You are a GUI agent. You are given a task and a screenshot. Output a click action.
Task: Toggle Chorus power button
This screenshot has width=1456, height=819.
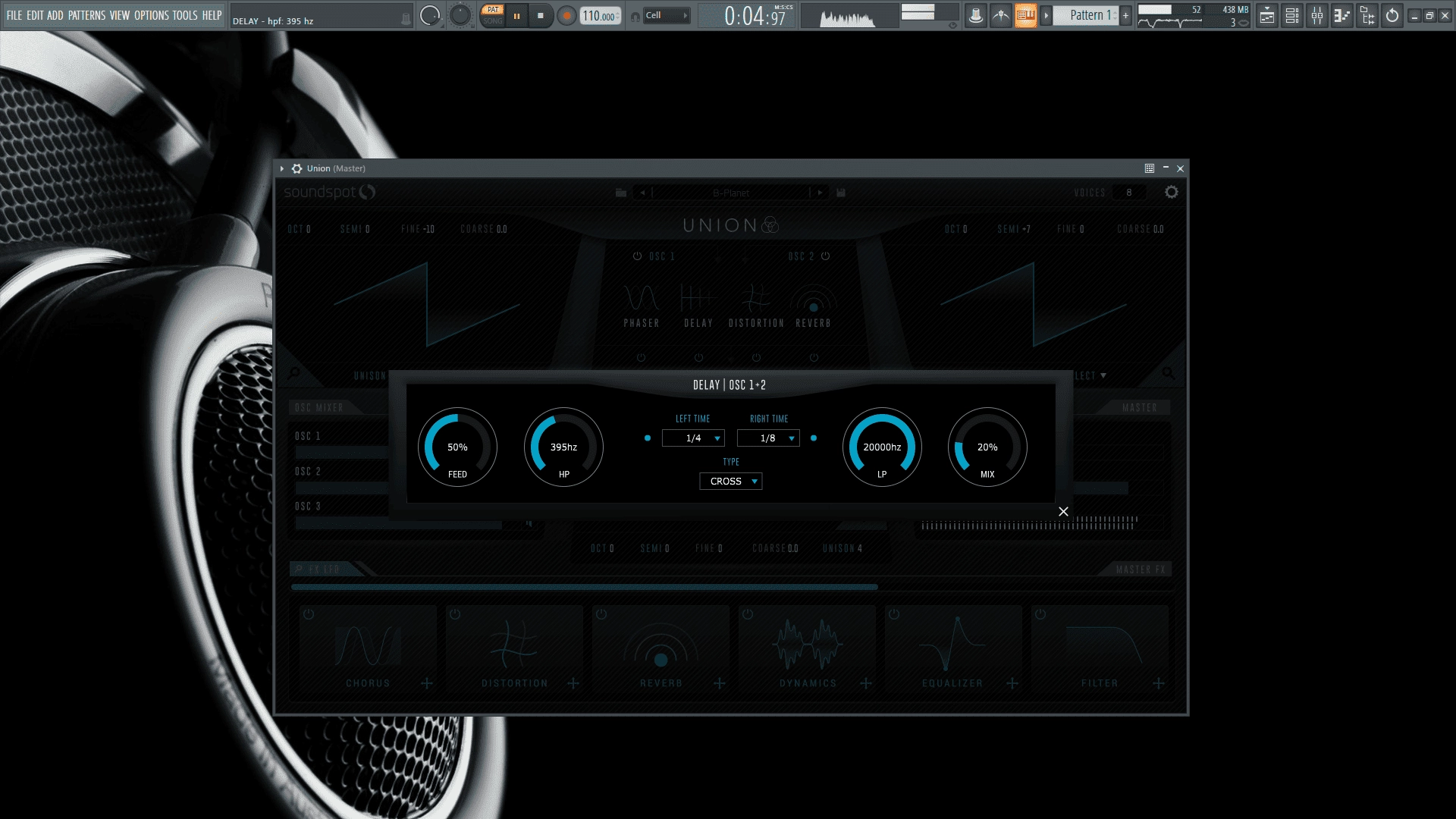(x=309, y=614)
